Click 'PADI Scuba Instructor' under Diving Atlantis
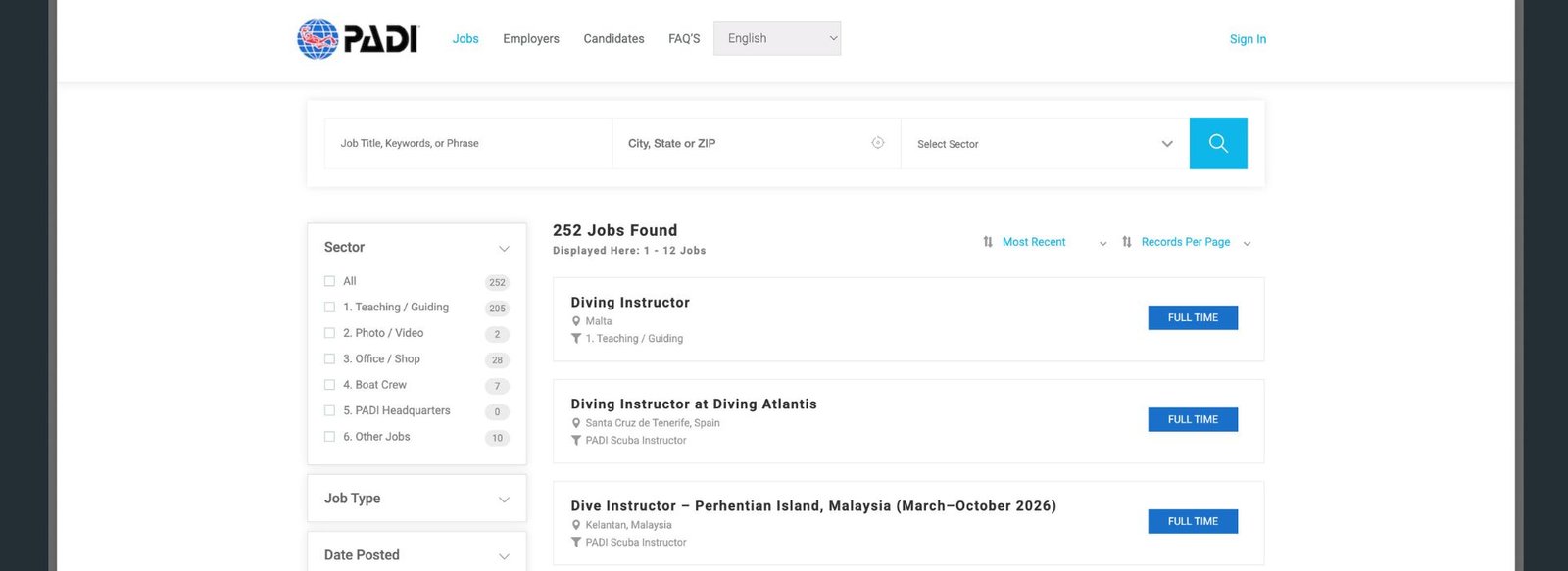The width and height of the screenshot is (1568, 571). (x=636, y=441)
